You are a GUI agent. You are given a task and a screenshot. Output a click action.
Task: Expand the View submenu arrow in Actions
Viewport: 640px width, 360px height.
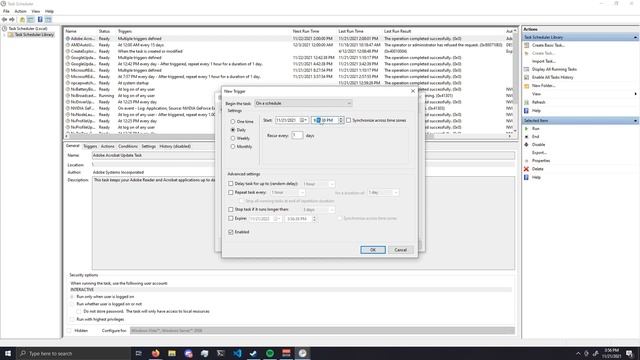(636, 94)
